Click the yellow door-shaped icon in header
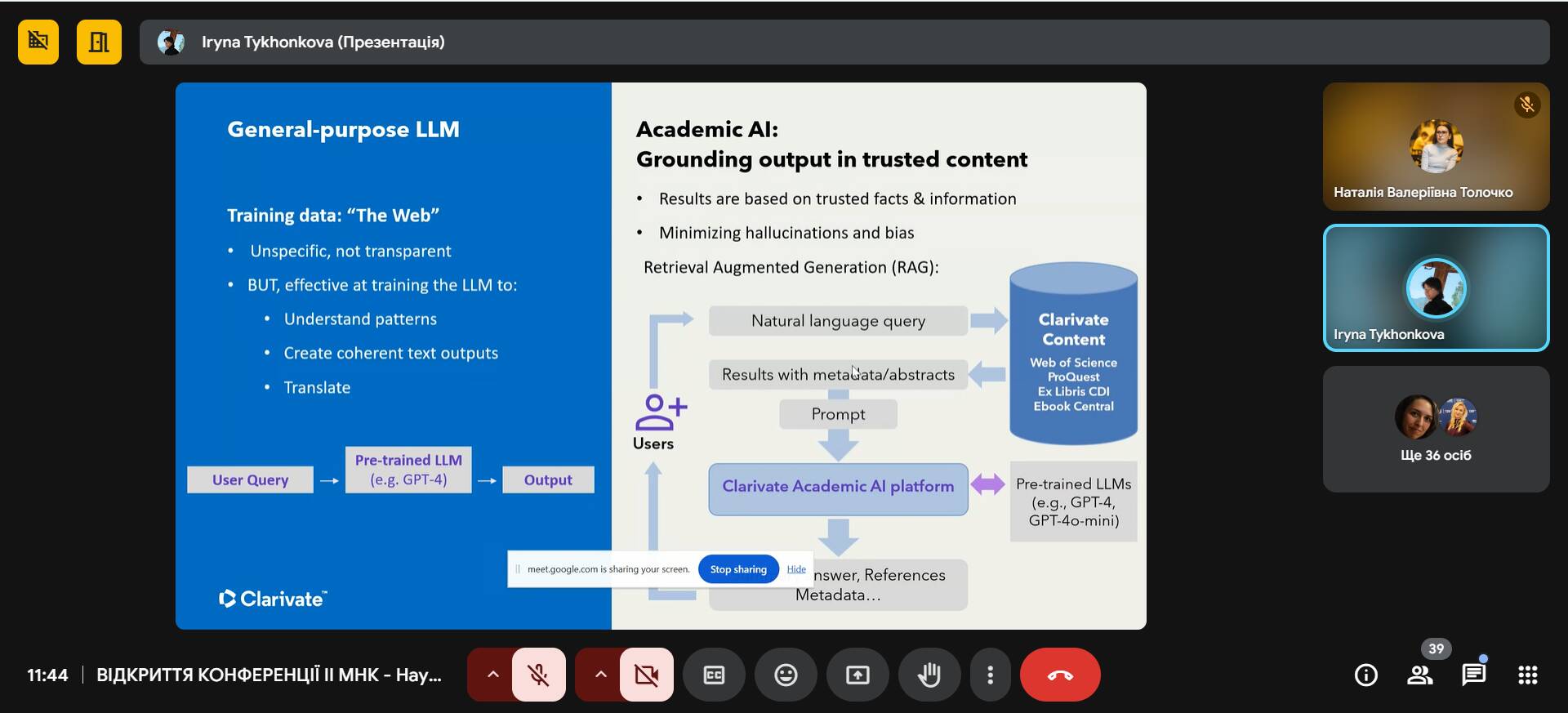The height and width of the screenshot is (713, 1568). tap(99, 42)
